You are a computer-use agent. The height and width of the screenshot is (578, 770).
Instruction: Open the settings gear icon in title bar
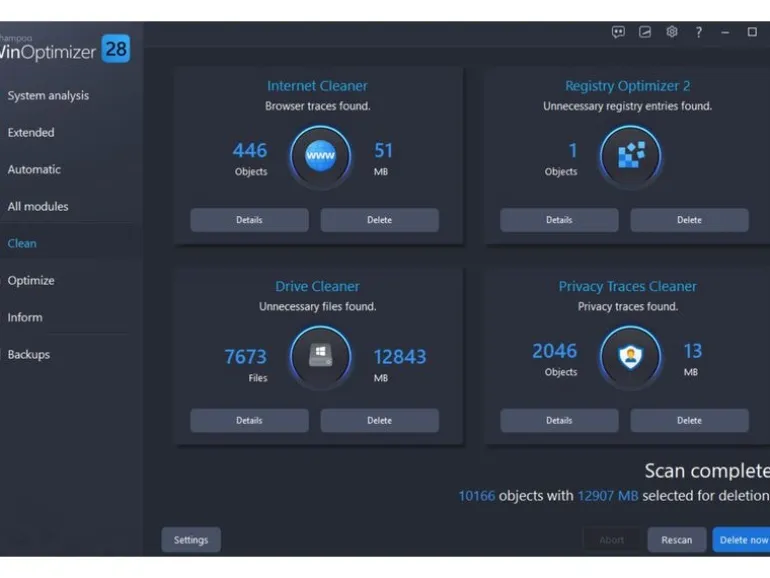(x=672, y=32)
